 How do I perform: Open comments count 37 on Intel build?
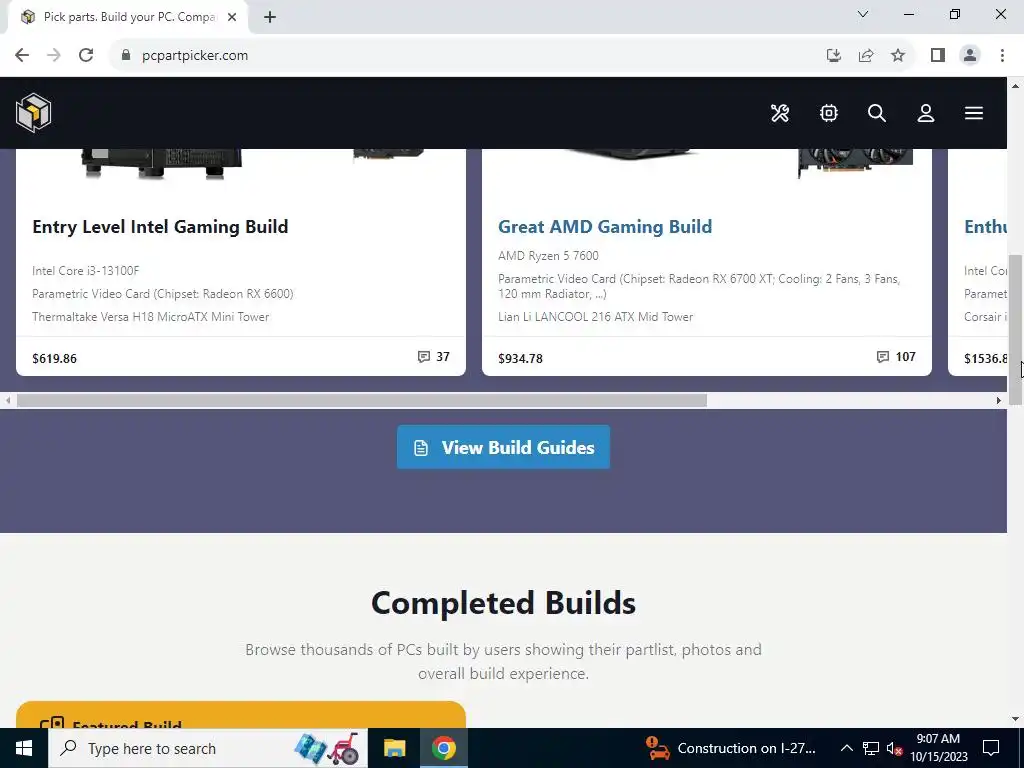pos(434,357)
